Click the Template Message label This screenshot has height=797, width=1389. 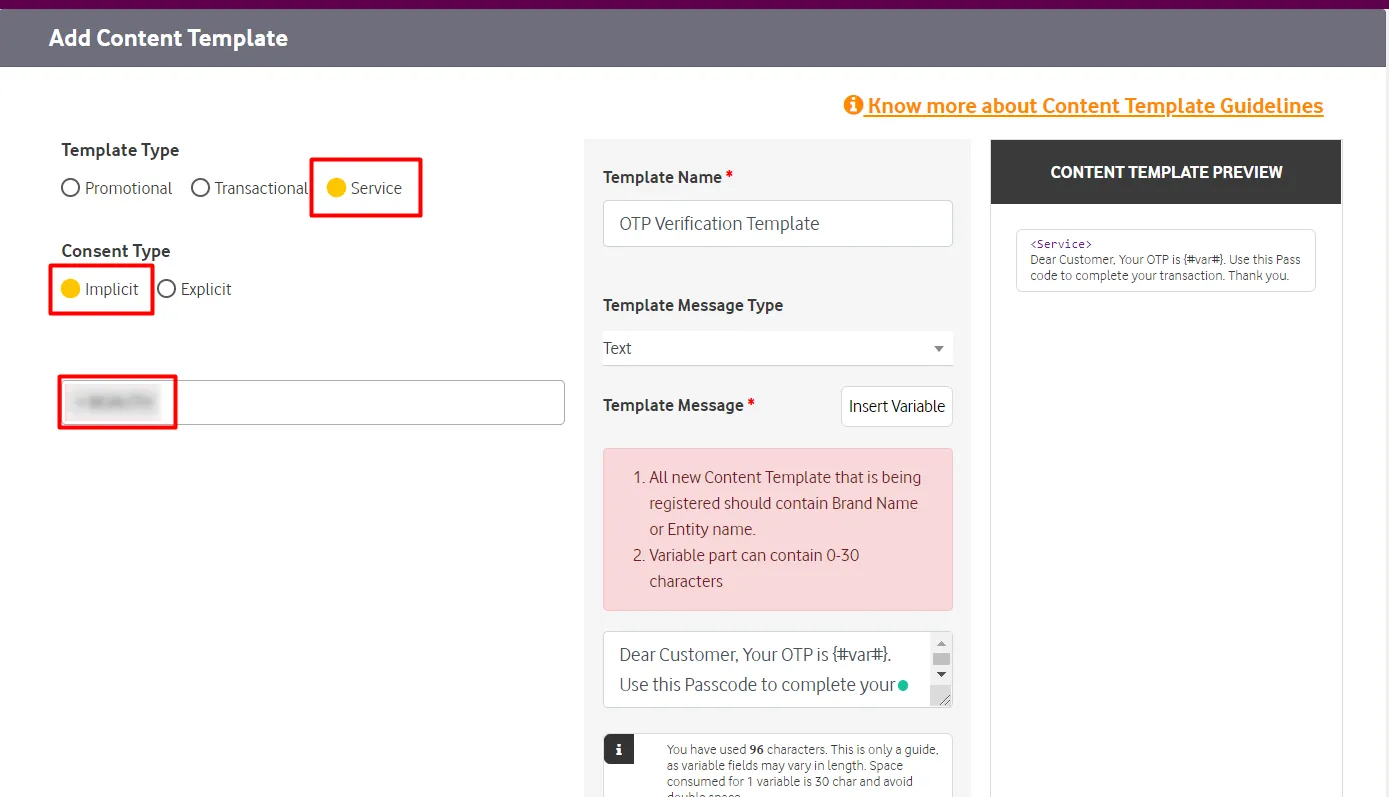point(673,405)
